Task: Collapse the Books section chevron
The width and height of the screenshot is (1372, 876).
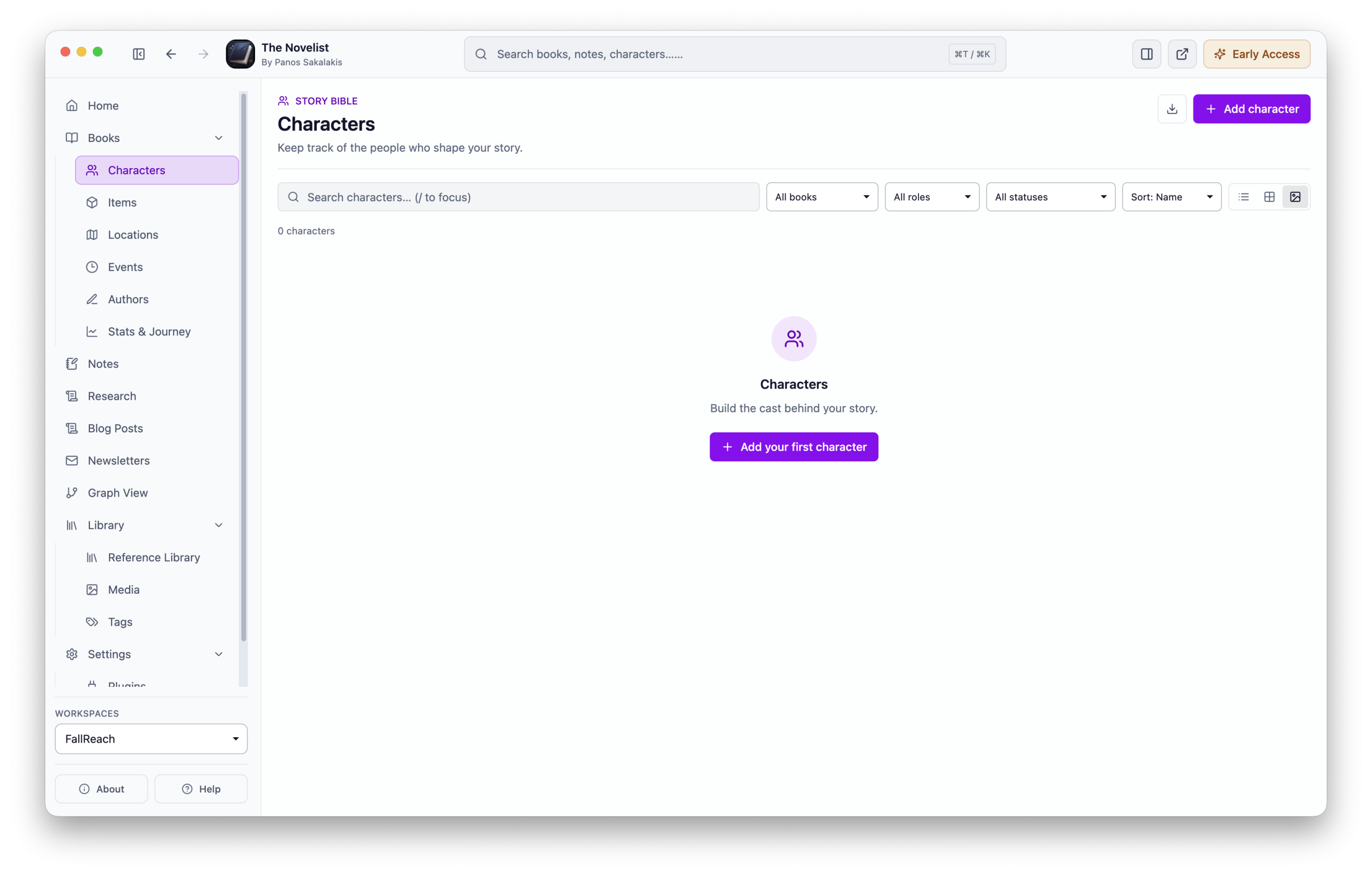Action: pos(219,138)
